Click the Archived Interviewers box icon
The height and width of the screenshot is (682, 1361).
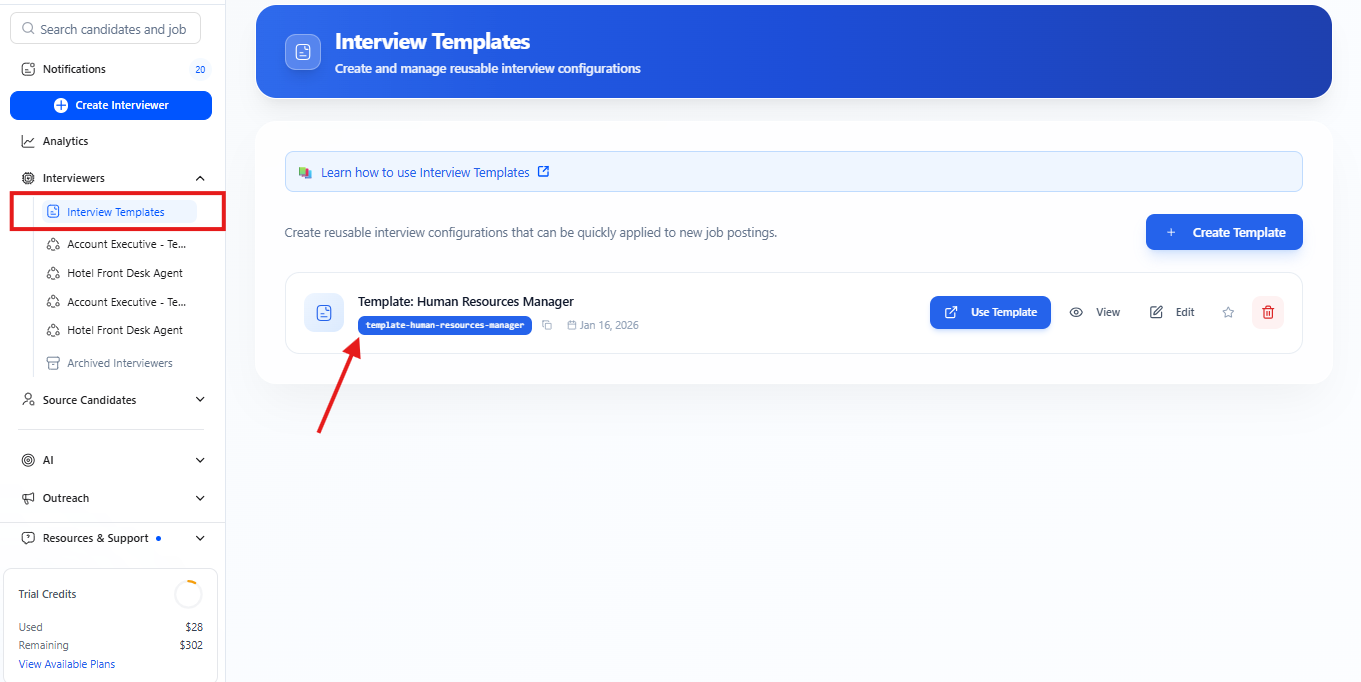pyautogui.click(x=54, y=363)
